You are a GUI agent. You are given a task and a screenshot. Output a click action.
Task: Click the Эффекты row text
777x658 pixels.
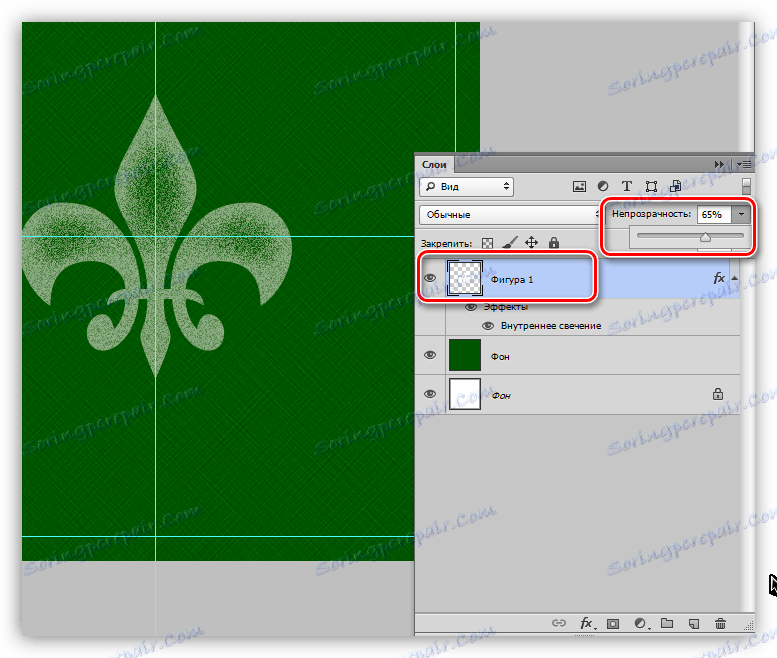[x=505, y=307]
